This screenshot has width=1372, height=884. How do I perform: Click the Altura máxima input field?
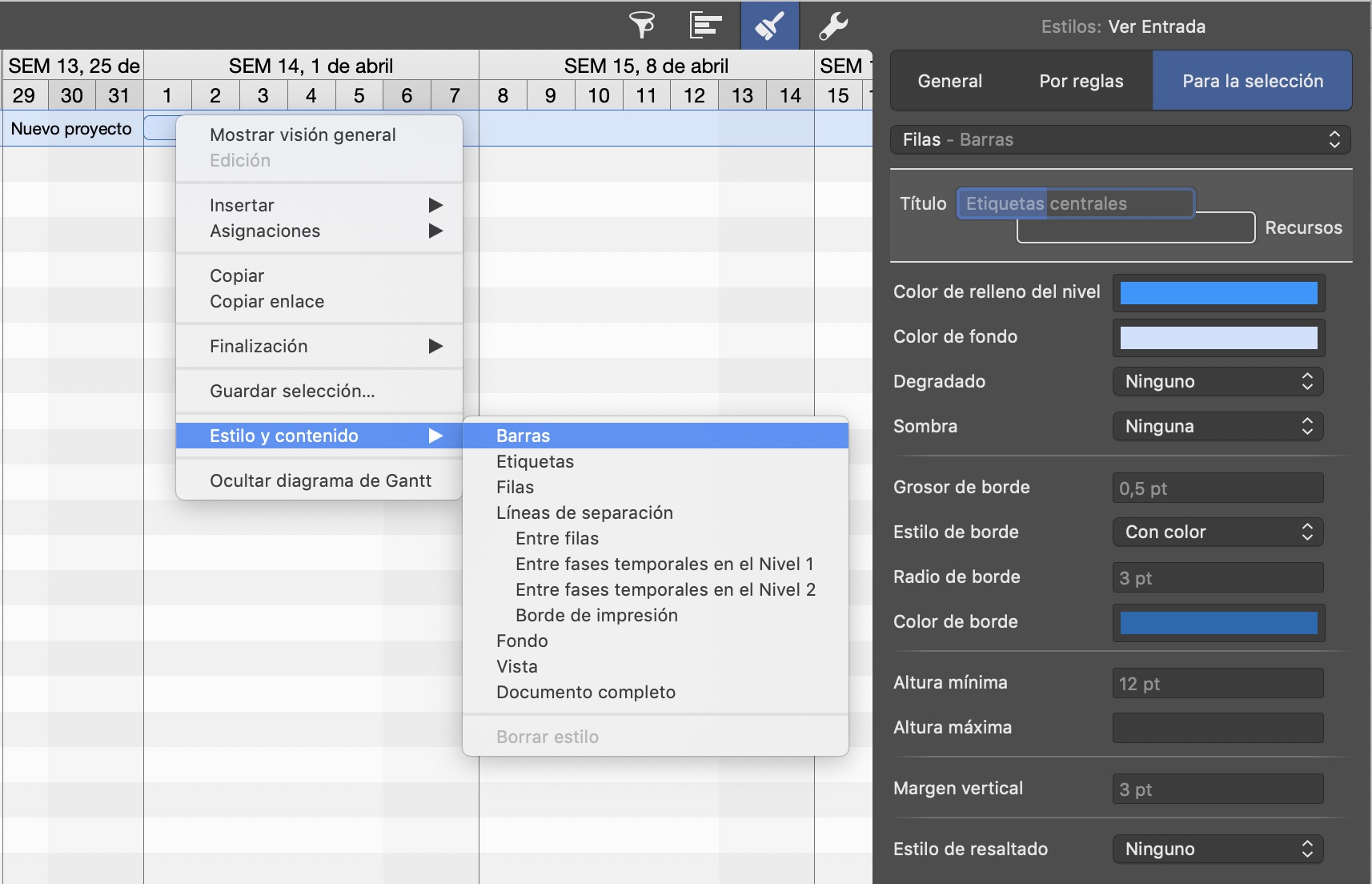pyautogui.click(x=1218, y=728)
